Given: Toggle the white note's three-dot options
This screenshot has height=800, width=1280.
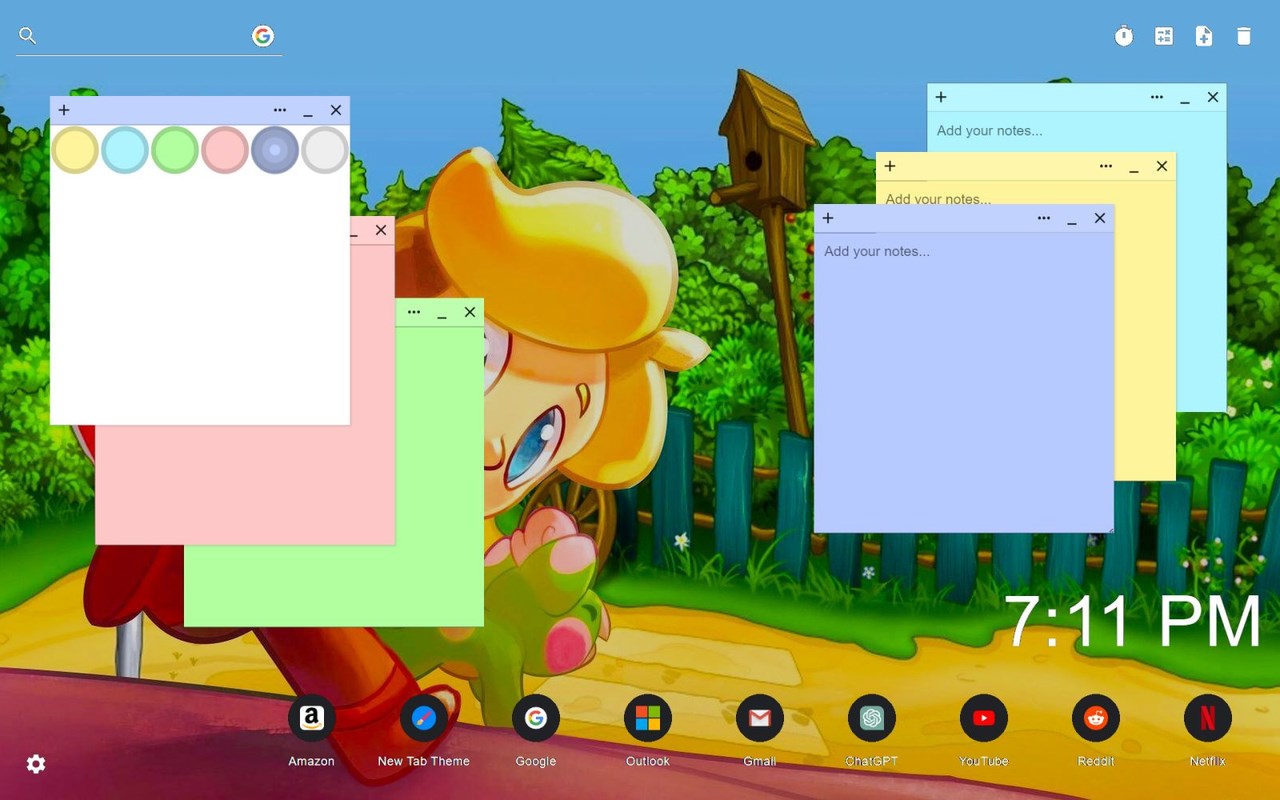Looking at the screenshot, I should click(x=280, y=110).
